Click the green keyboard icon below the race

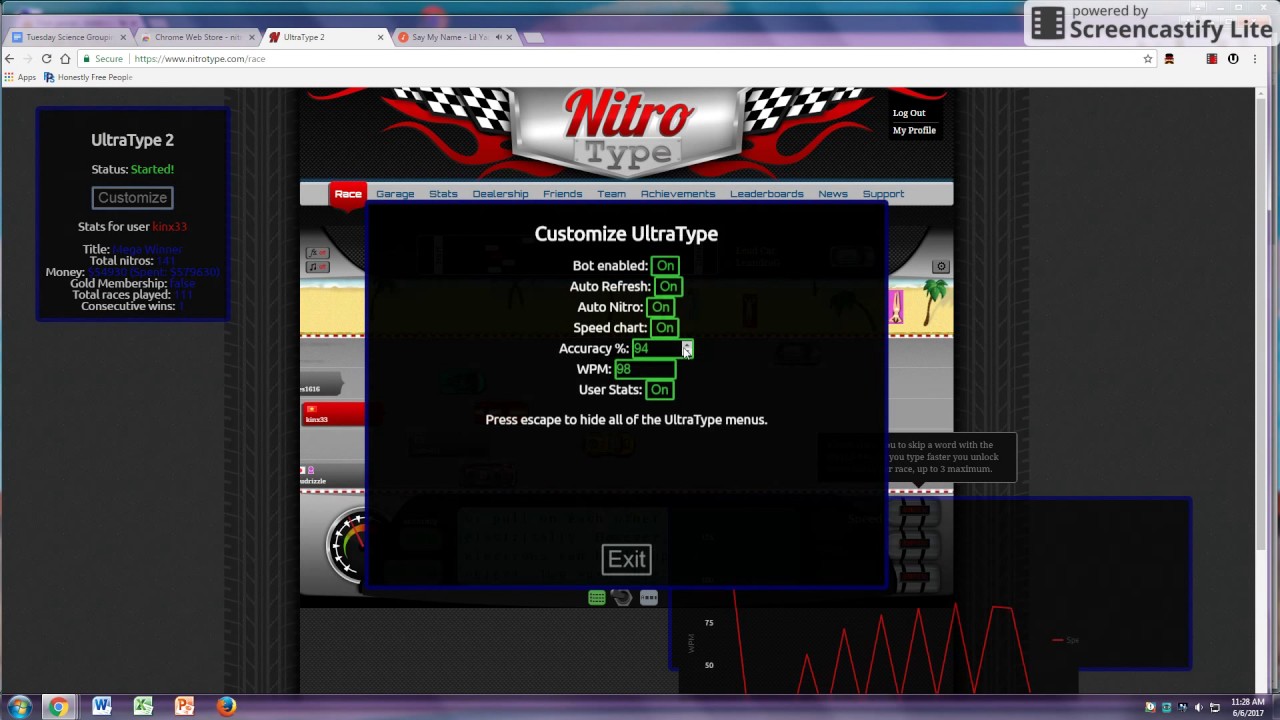pyautogui.click(x=597, y=598)
